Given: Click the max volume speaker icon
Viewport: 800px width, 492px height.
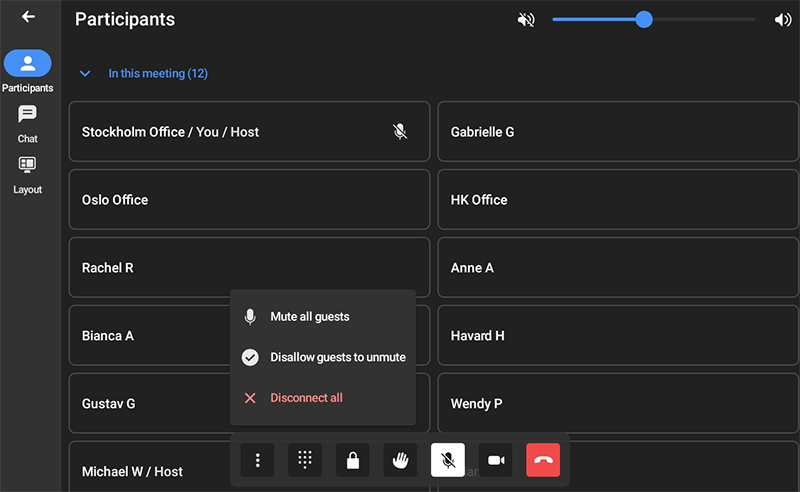Looking at the screenshot, I should [x=782, y=20].
